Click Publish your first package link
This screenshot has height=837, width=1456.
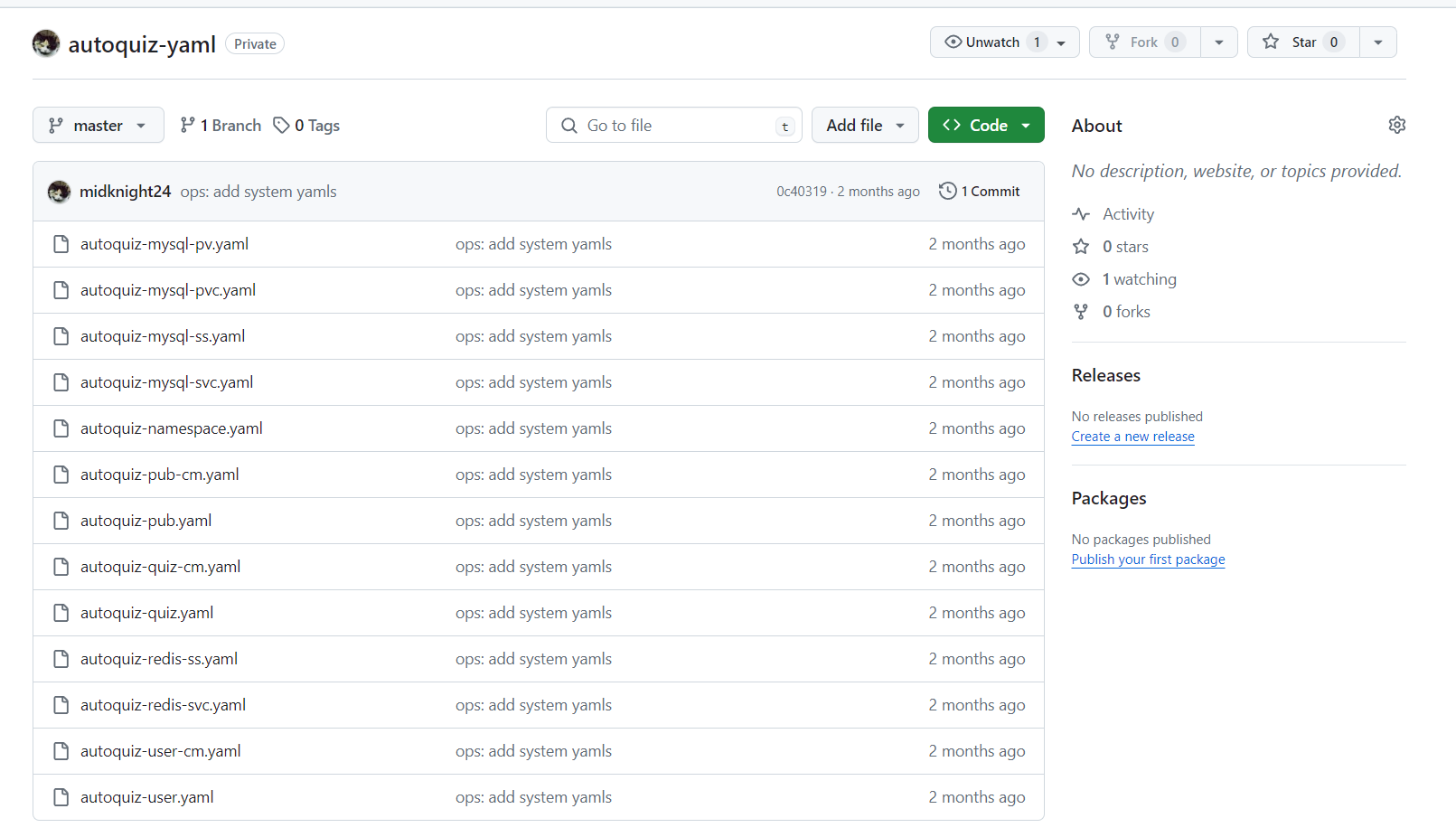[x=1148, y=560]
